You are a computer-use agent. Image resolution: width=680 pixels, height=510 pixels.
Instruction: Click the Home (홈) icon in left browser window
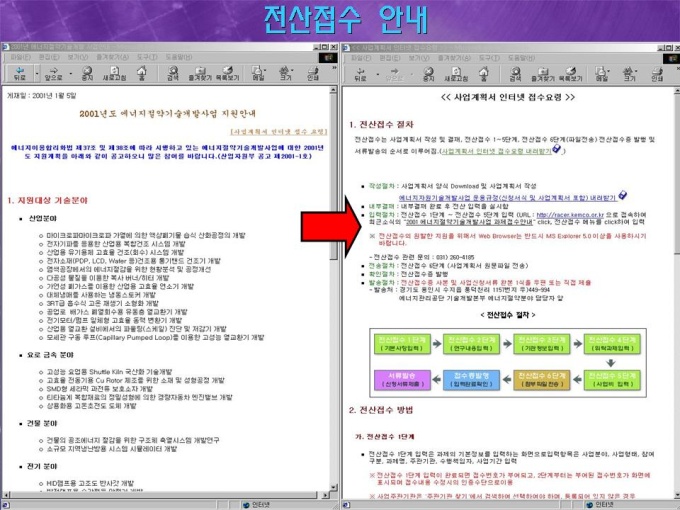(x=141, y=73)
